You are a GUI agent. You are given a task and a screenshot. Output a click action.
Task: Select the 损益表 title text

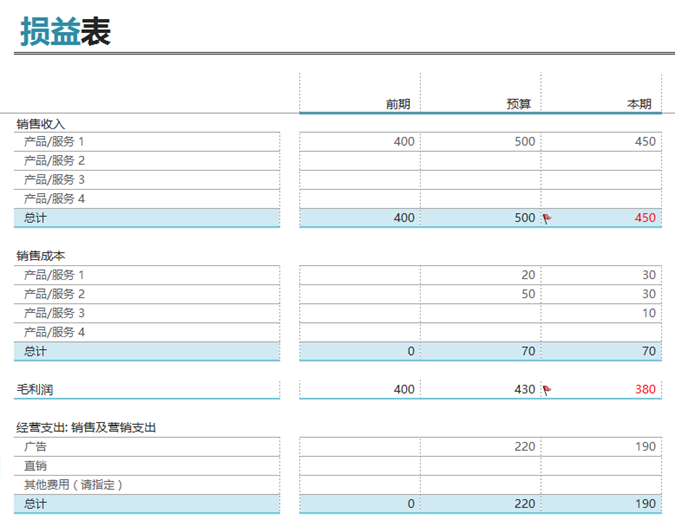65,31
